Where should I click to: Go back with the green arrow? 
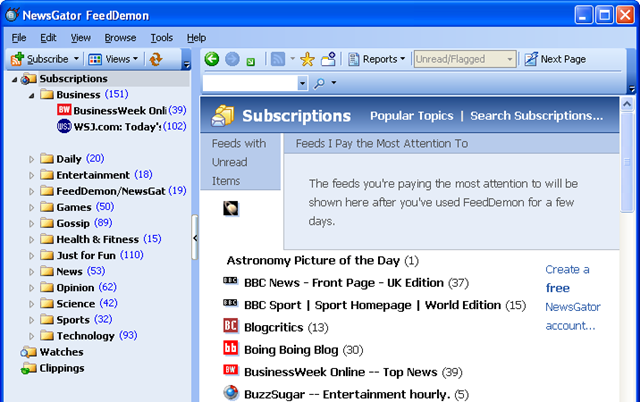tap(212, 59)
